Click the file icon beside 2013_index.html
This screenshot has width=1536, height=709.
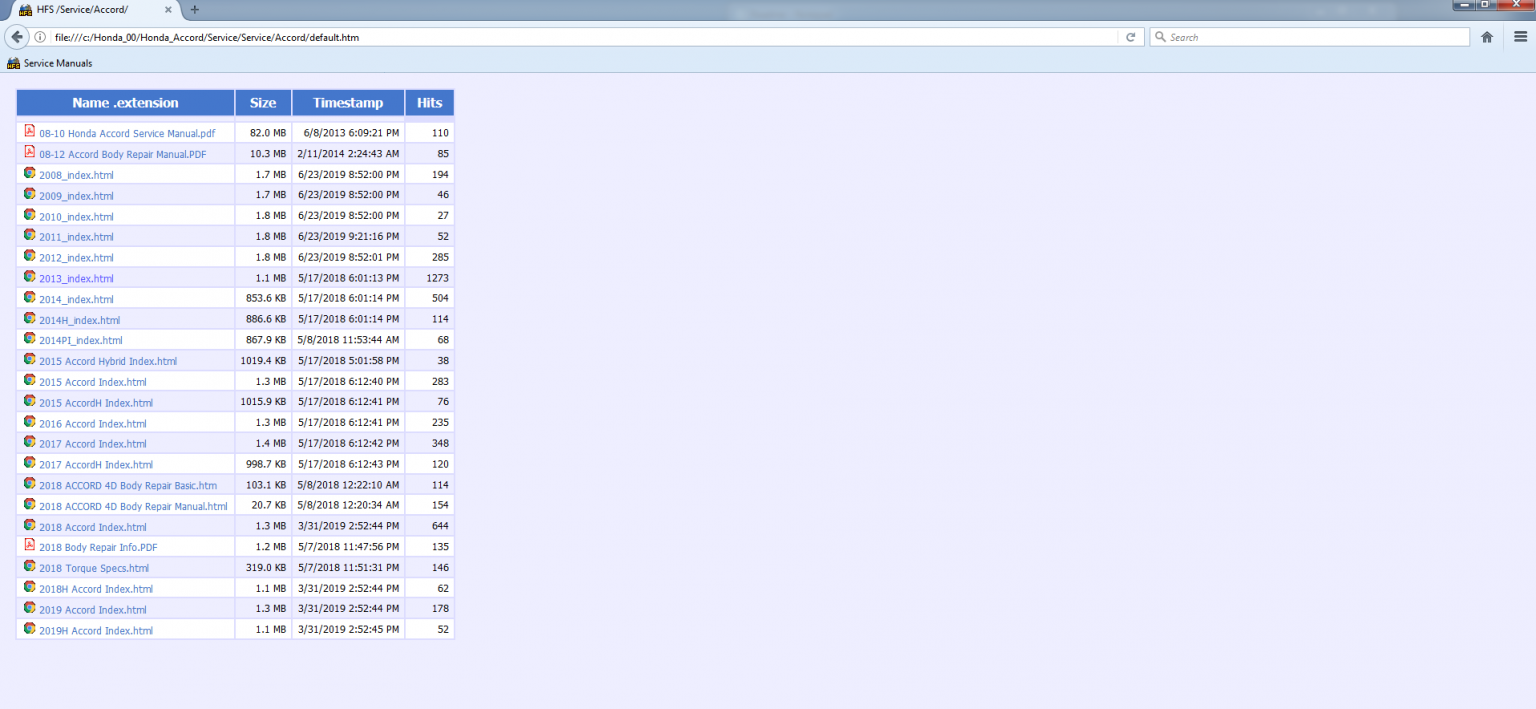coord(29,277)
